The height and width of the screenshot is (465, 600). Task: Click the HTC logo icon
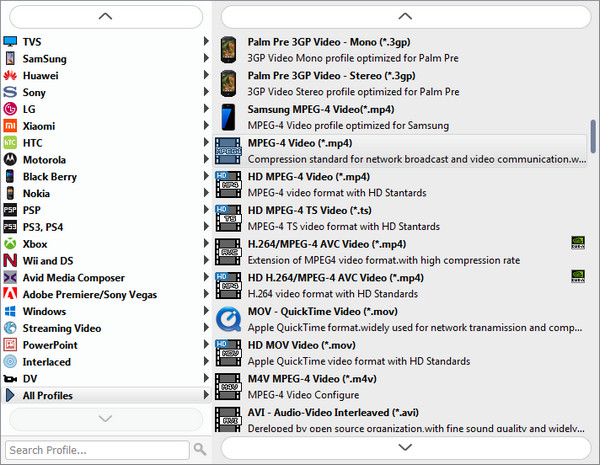(x=10, y=143)
